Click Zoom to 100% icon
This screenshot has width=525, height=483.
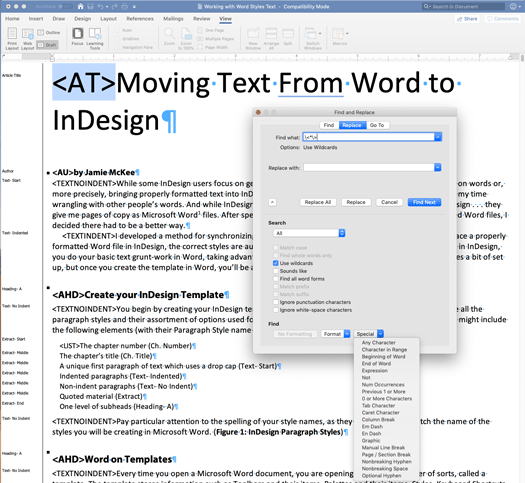tap(186, 38)
